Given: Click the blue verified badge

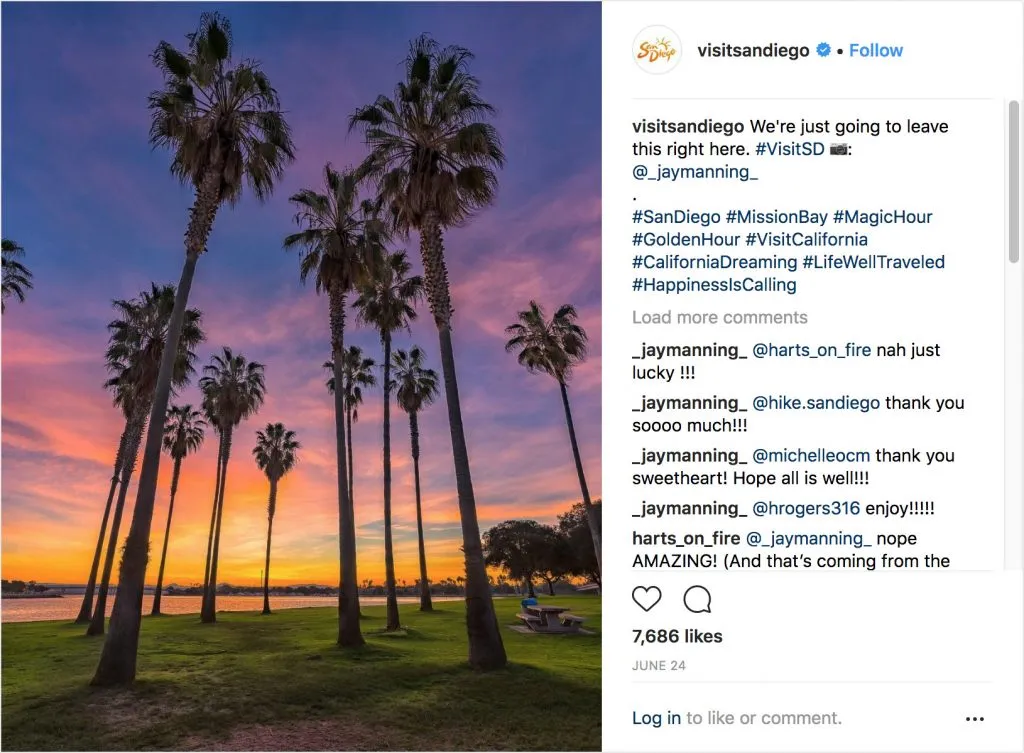Looking at the screenshot, I should [823, 50].
